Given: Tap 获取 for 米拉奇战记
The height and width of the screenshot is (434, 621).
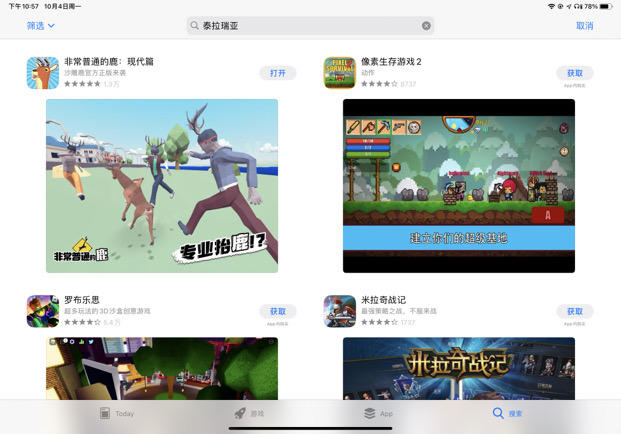Looking at the screenshot, I should click(575, 311).
